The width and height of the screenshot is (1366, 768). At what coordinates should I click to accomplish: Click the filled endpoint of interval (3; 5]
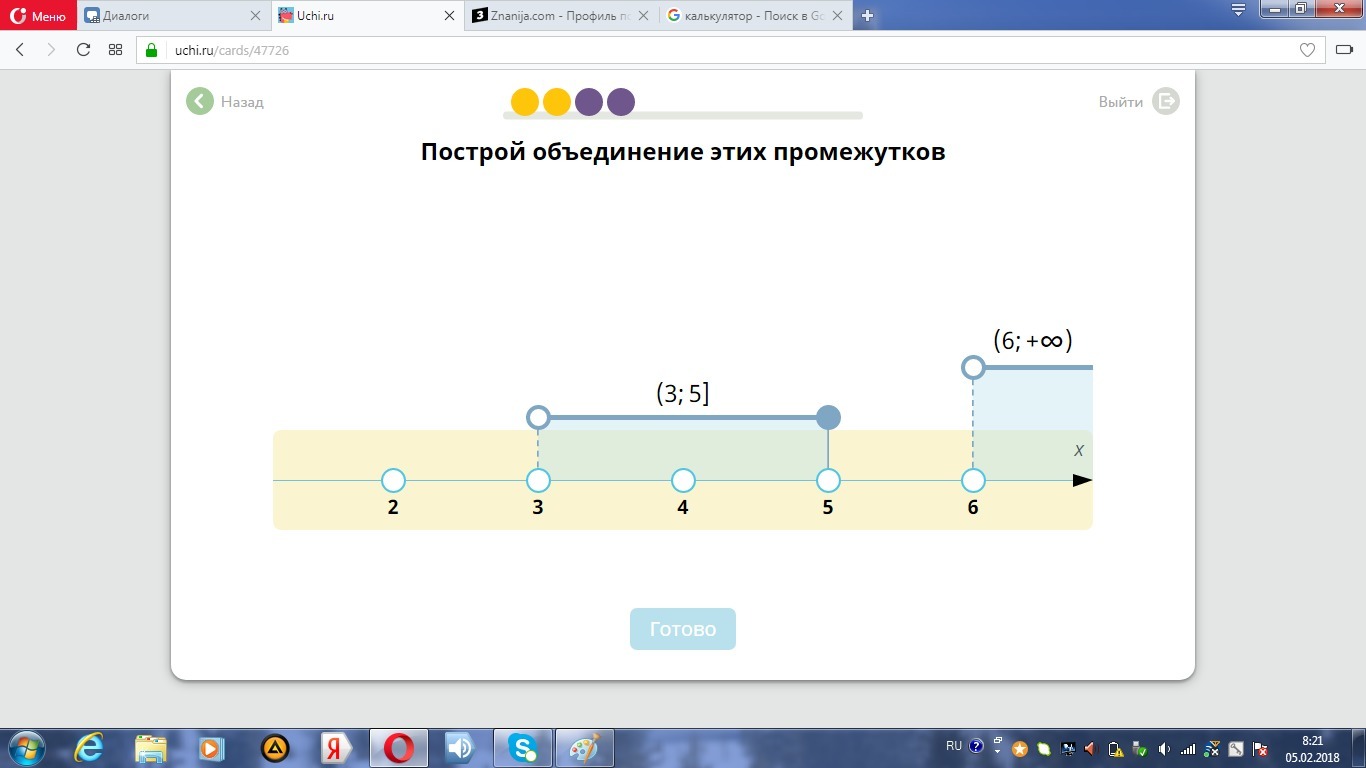click(x=828, y=417)
